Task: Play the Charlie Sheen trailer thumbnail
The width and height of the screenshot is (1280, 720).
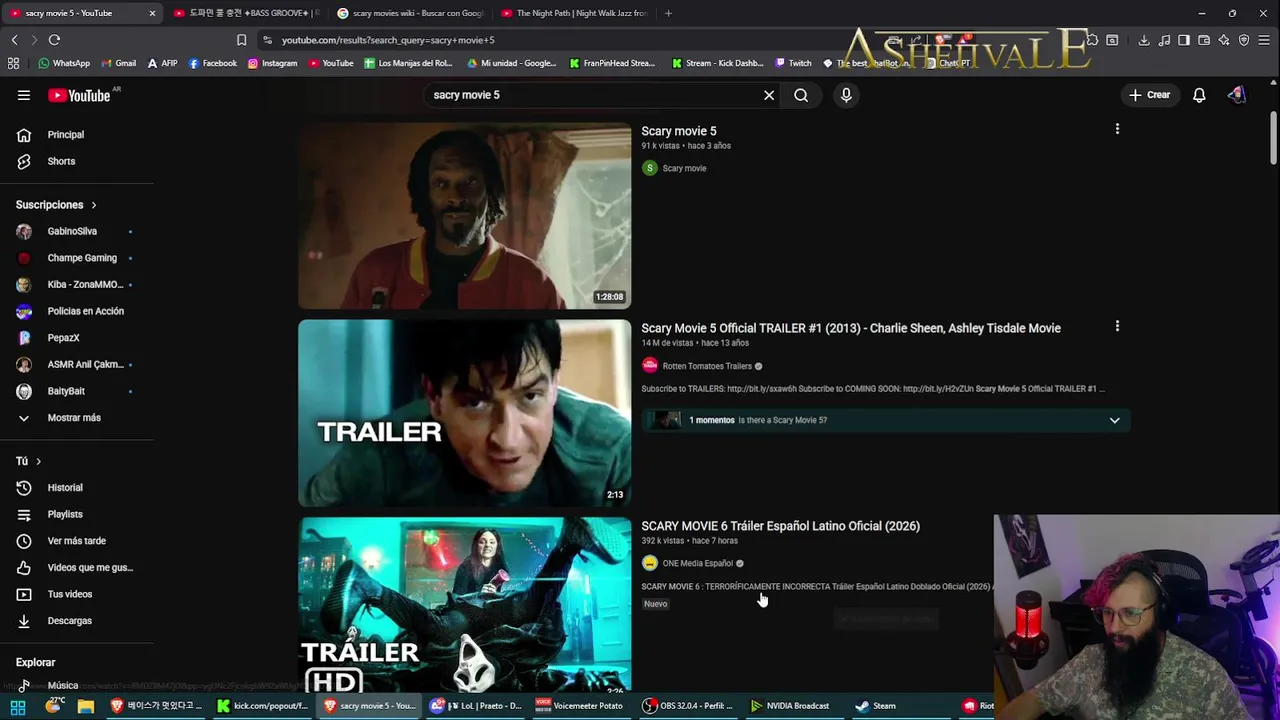Action: click(x=464, y=413)
